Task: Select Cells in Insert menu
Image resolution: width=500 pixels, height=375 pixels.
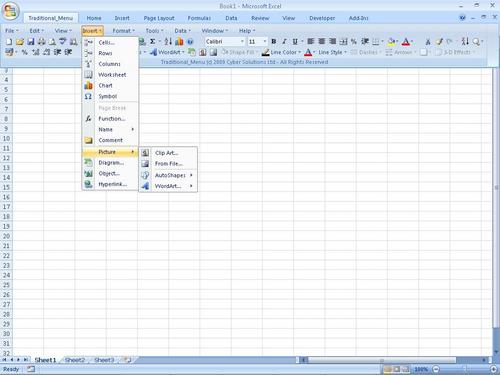Action: pos(110,42)
